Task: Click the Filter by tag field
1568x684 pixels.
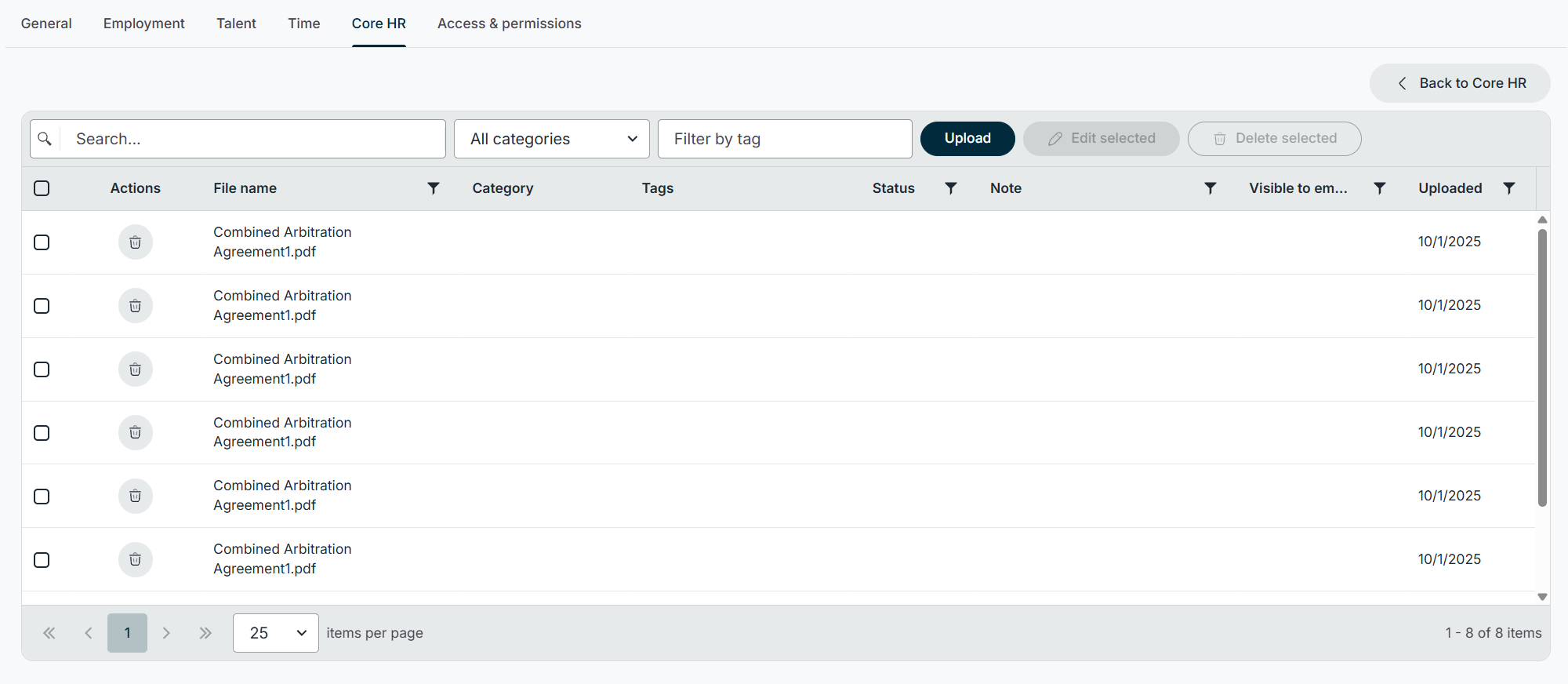Action: click(785, 139)
